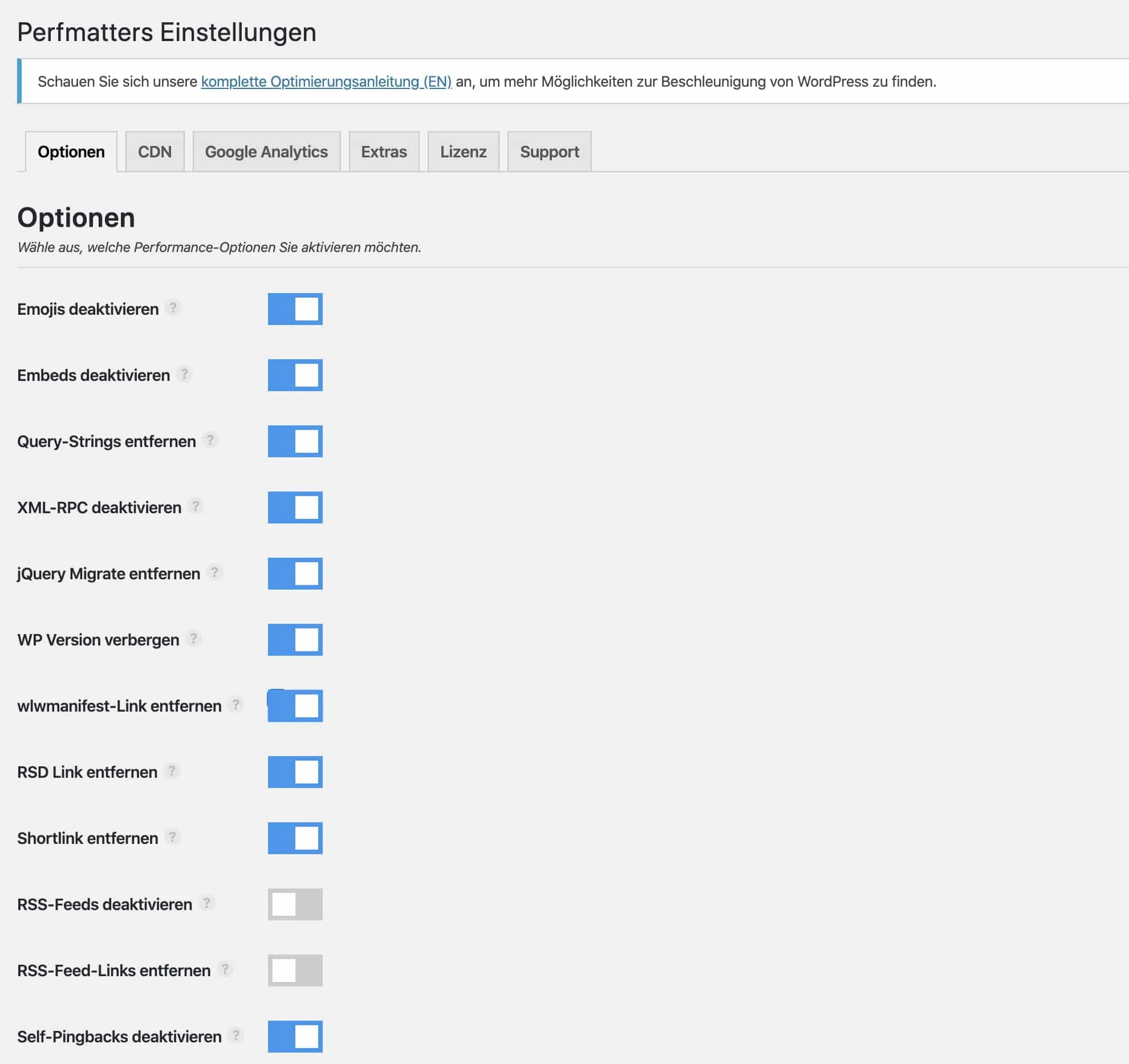
Task: Toggle the wlwmanifest-Link entfernen switch
Action: coord(295,706)
